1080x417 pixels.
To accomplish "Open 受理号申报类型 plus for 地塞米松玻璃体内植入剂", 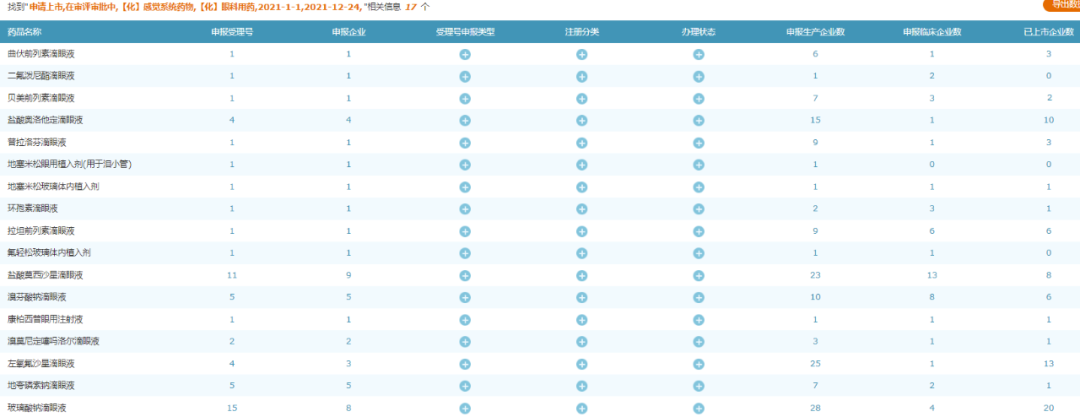I will pos(465,187).
